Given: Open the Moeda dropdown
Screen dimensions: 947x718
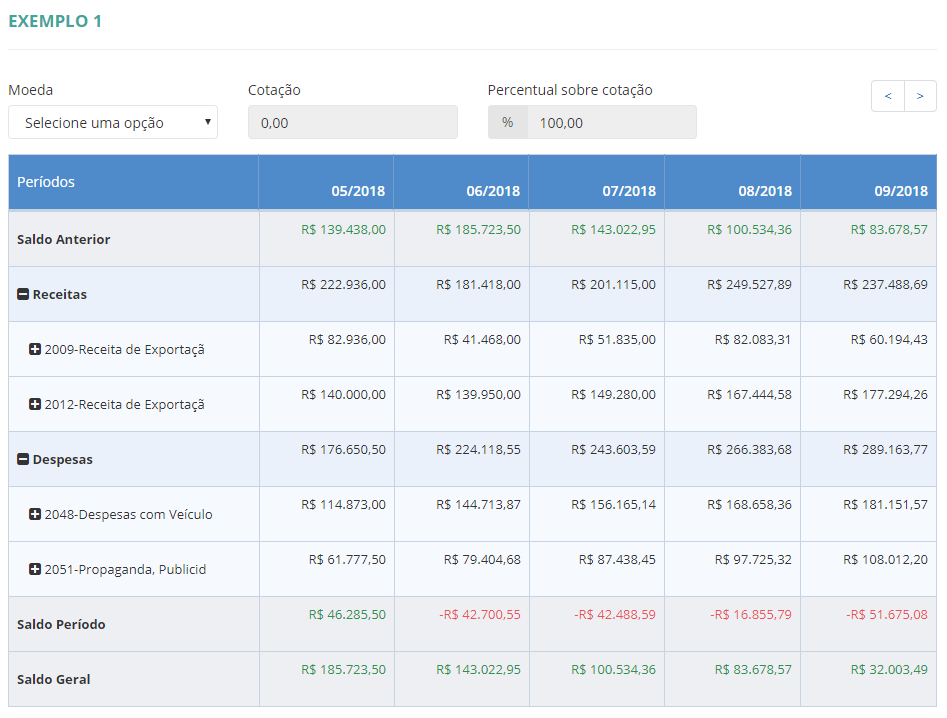Looking at the screenshot, I should (113, 123).
